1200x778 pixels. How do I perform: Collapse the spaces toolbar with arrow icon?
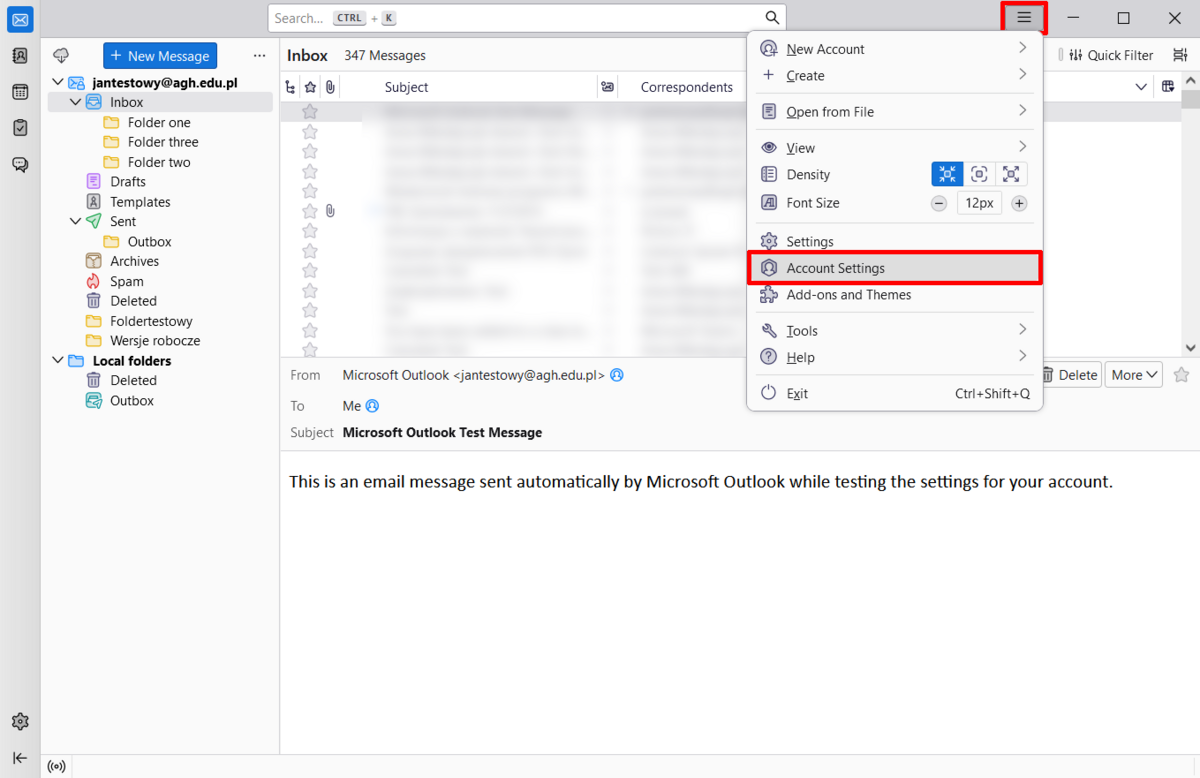click(x=20, y=757)
